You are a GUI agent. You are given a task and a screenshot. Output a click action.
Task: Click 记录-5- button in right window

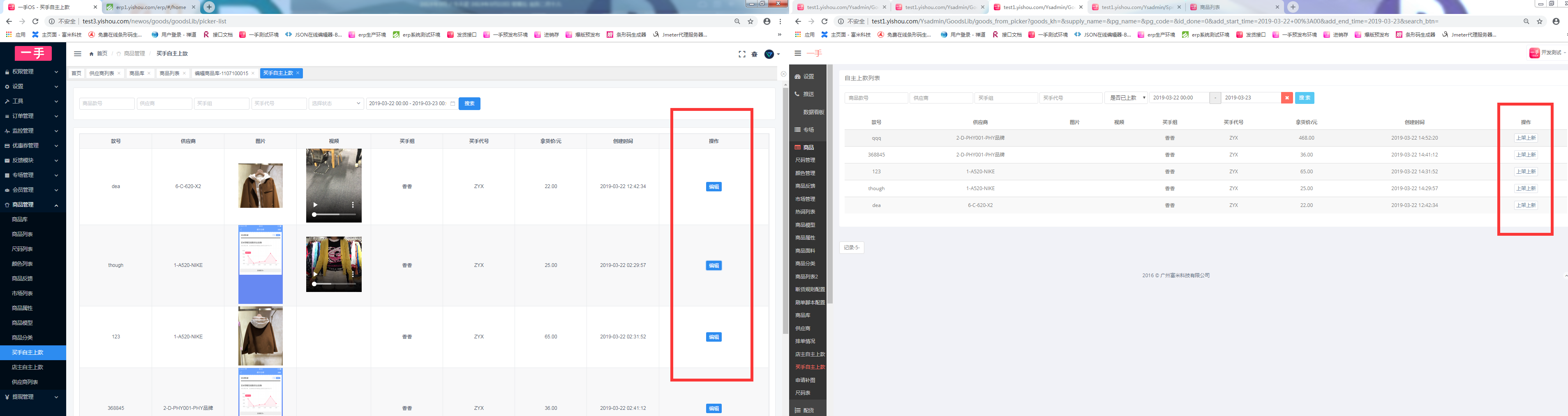point(852,248)
